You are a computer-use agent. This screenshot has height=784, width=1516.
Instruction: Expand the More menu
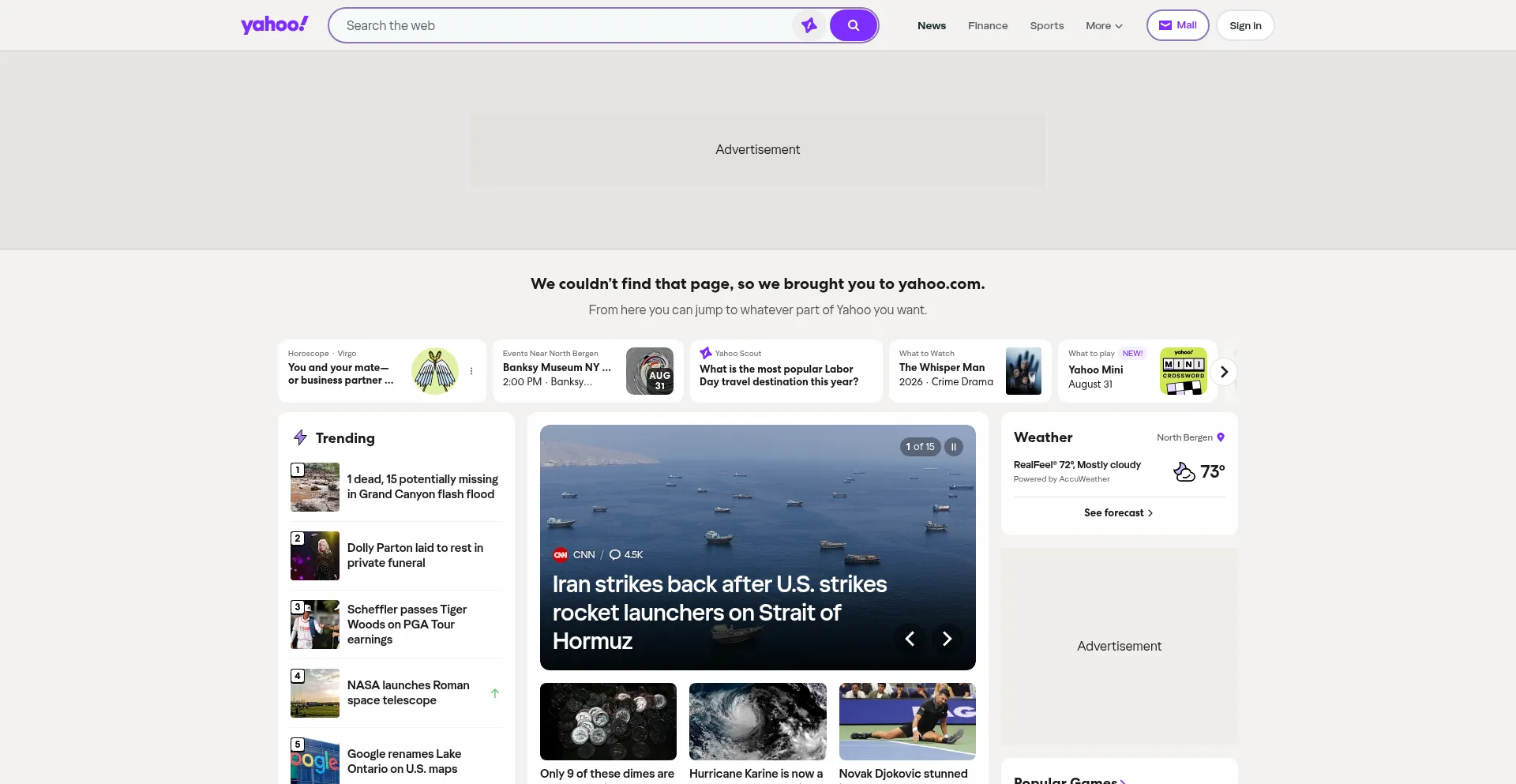(1104, 25)
